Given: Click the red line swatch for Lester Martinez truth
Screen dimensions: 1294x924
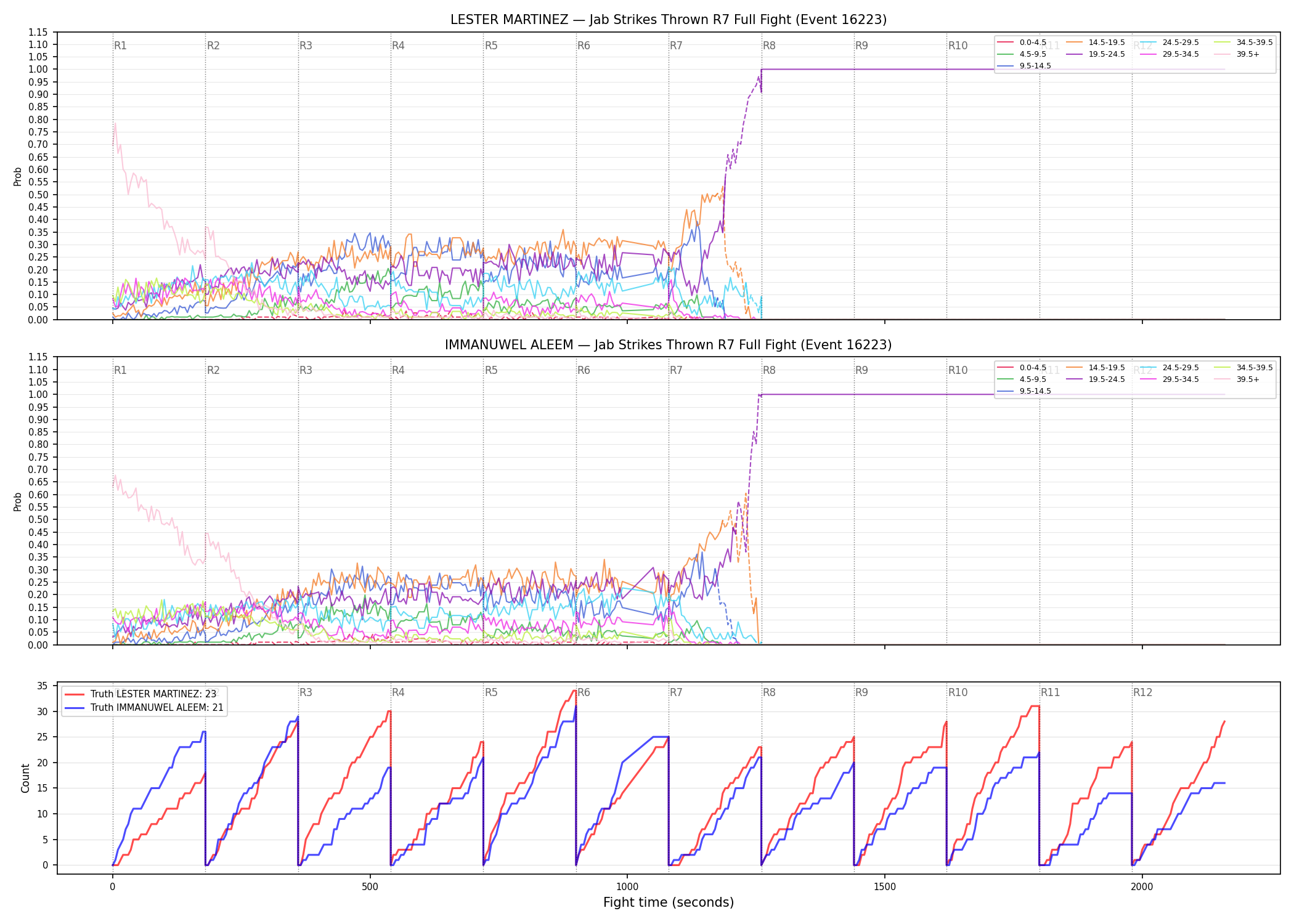Looking at the screenshot, I should pyautogui.click(x=75, y=694).
